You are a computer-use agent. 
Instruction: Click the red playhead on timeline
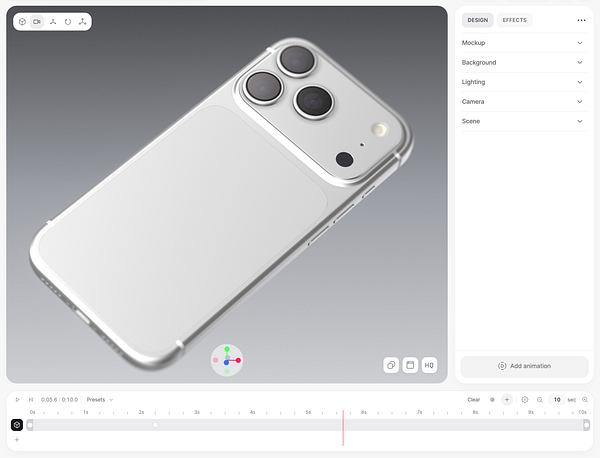click(343, 427)
